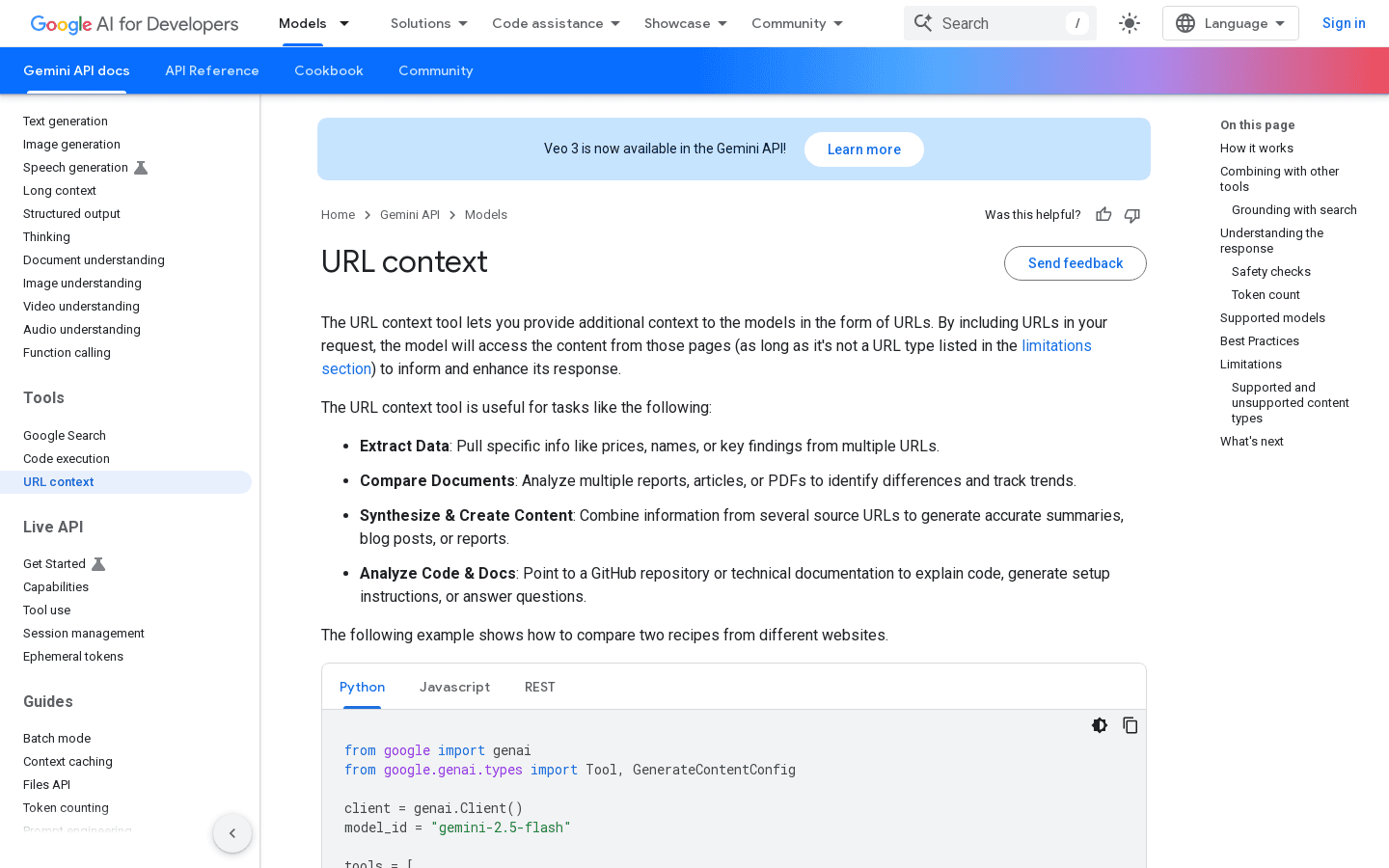
Task: Click the globe icon in Language selector
Action: point(1185,23)
